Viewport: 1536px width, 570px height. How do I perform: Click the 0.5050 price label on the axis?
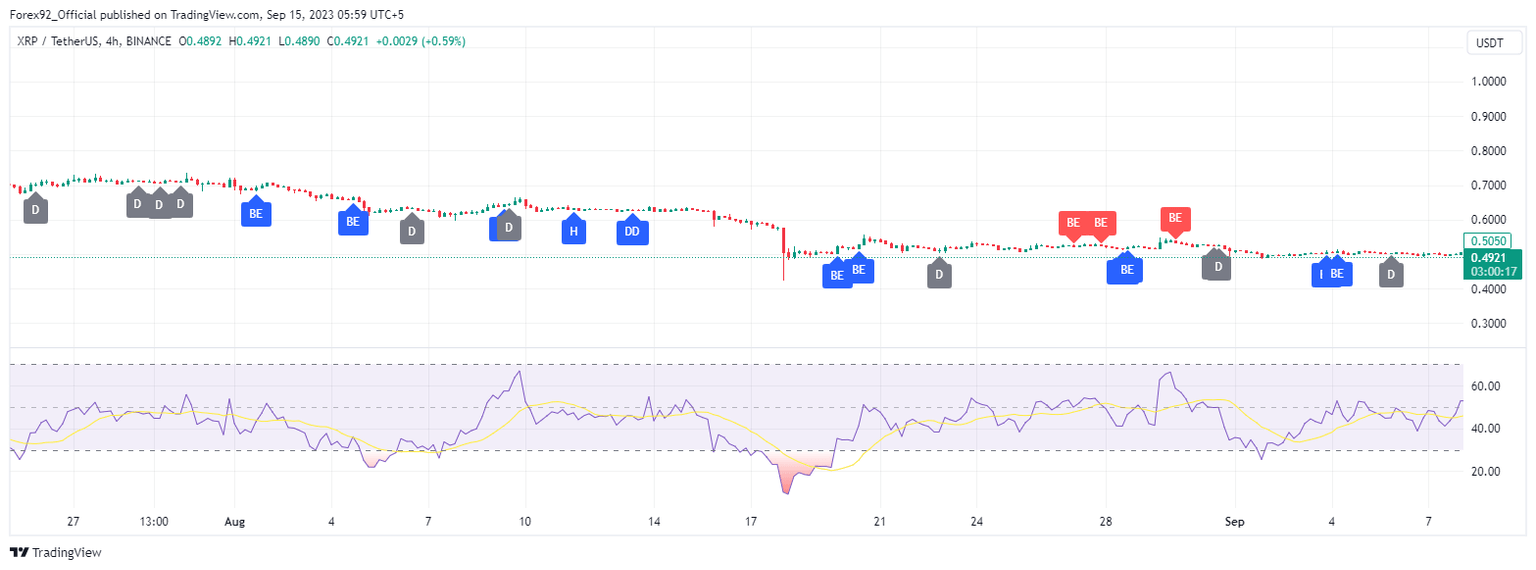tap(1488, 240)
